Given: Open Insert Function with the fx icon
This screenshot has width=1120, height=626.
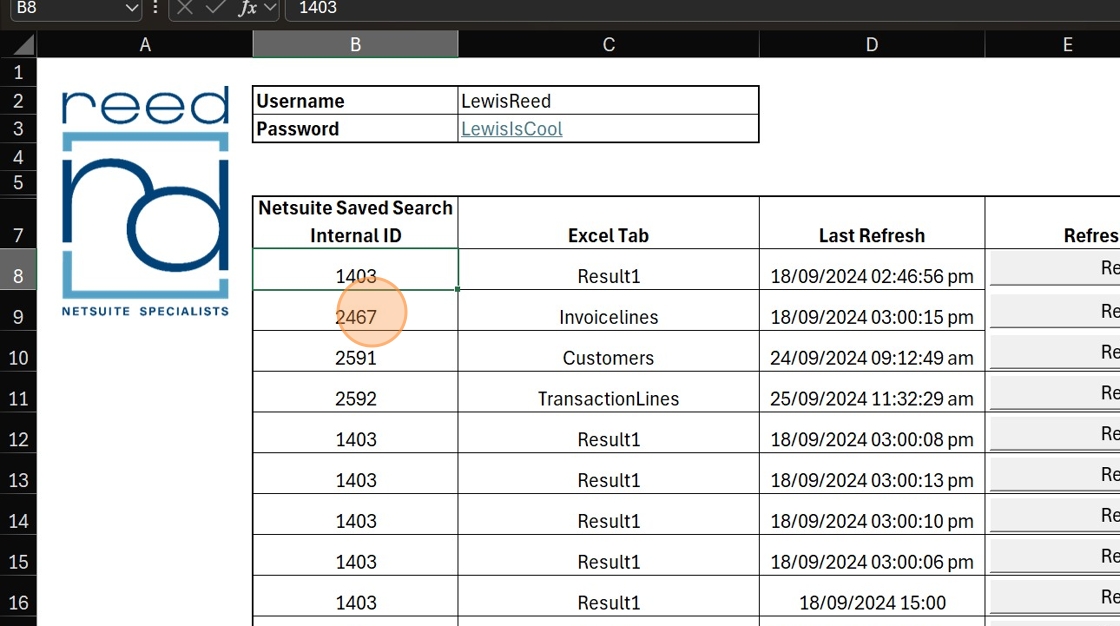Looking at the screenshot, I should coord(247,8).
